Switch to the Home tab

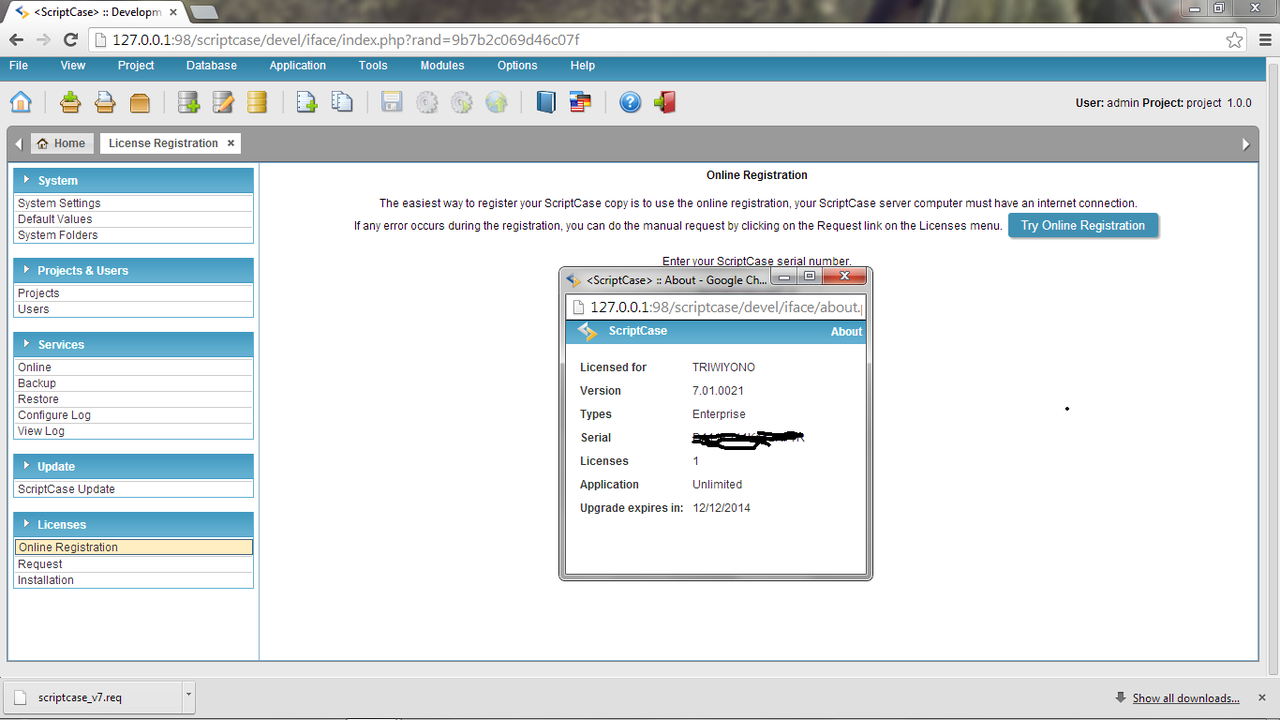point(61,143)
